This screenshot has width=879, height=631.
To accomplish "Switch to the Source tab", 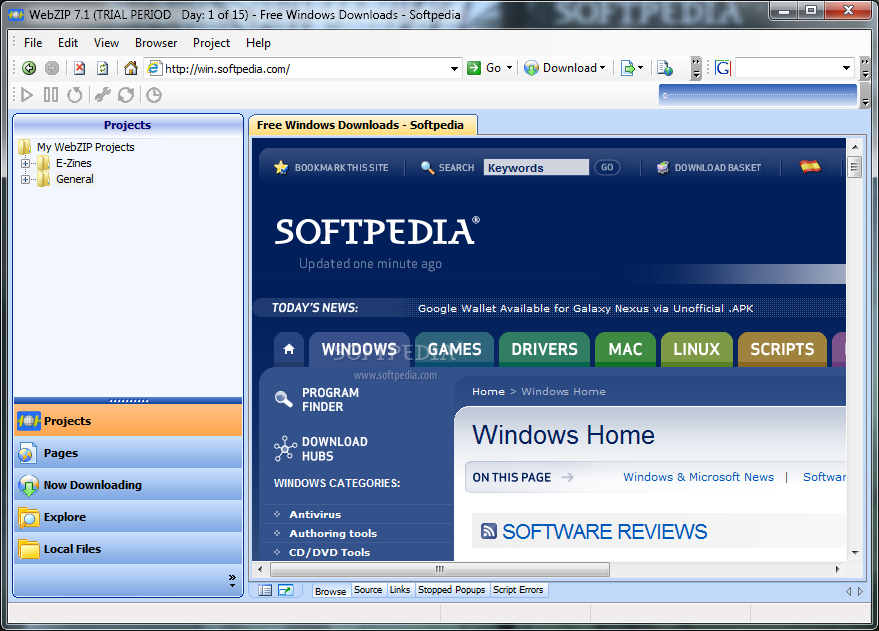I will (368, 590).
